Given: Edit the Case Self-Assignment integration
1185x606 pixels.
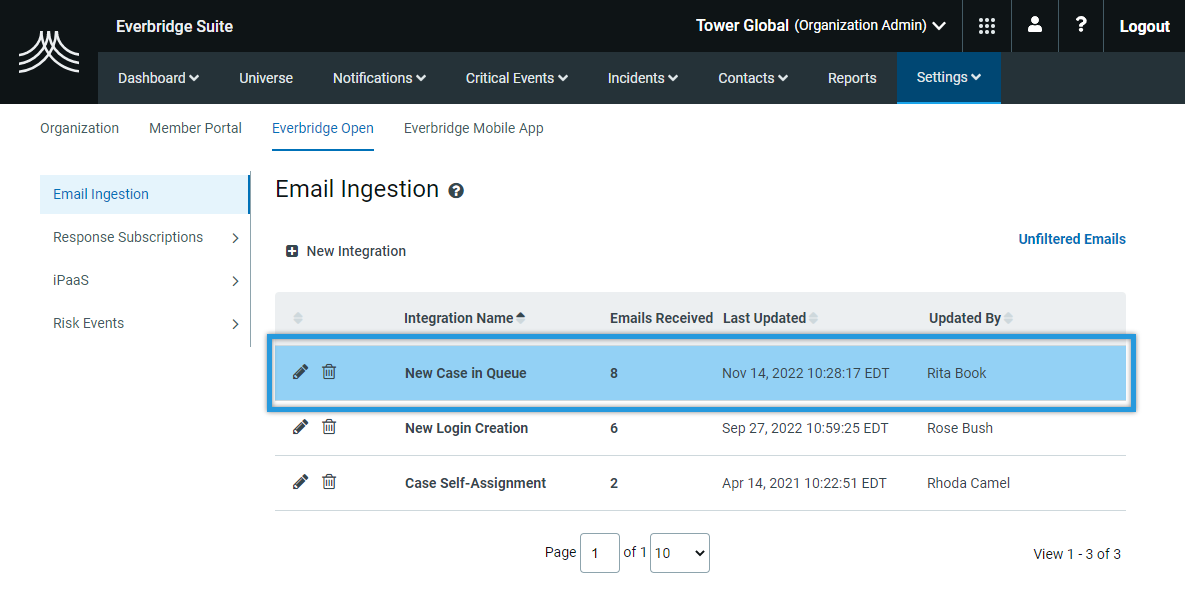Looking at the screenshot, I should coord(300,481).
